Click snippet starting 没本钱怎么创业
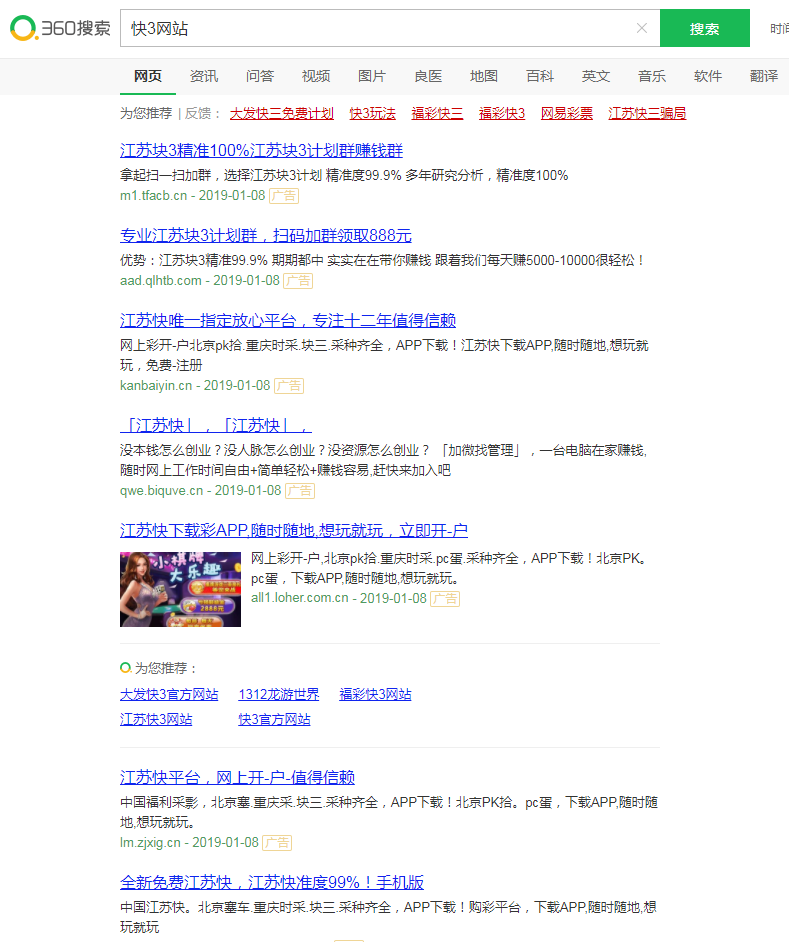 click(x=383, y=460)
